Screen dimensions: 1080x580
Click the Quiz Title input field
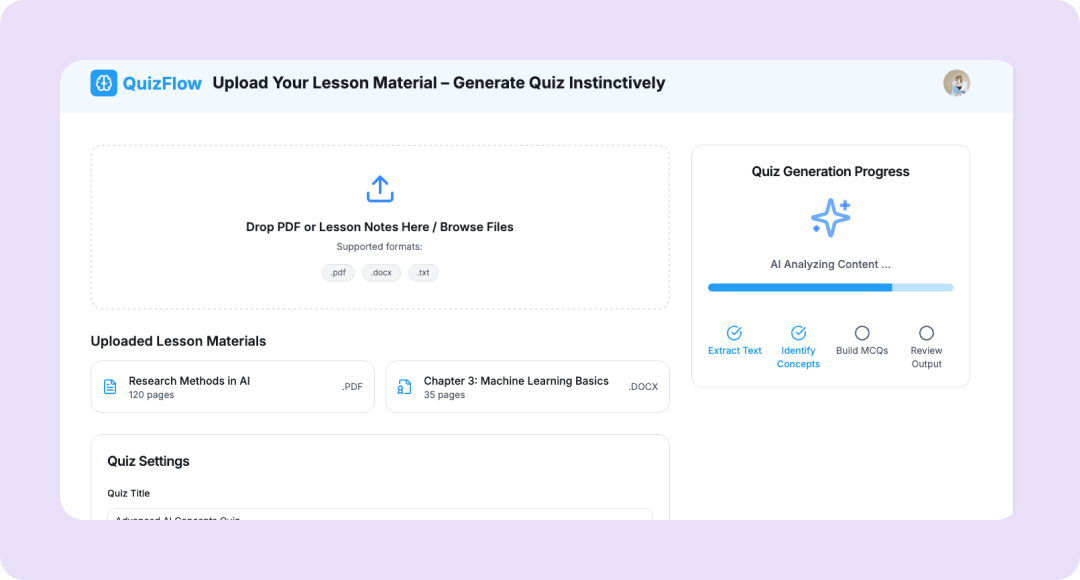point(380,514)
